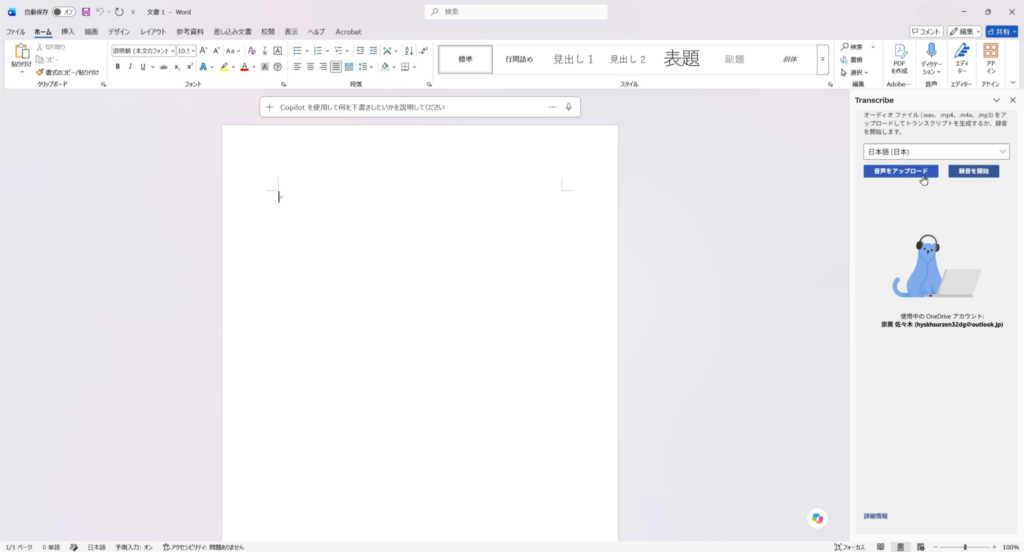Collapse the ribbon with the chevron
Viewport: 1024px width, 552px height.
[1013, 83]
